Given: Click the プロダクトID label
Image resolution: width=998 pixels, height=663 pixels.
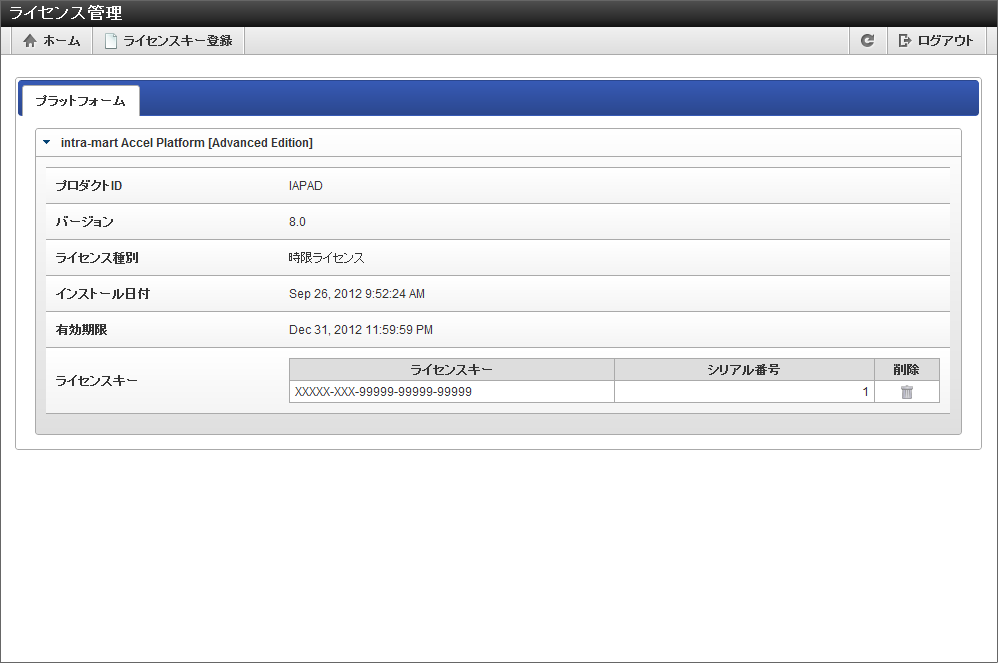Looking at the screenshot, I should [88, 186].
